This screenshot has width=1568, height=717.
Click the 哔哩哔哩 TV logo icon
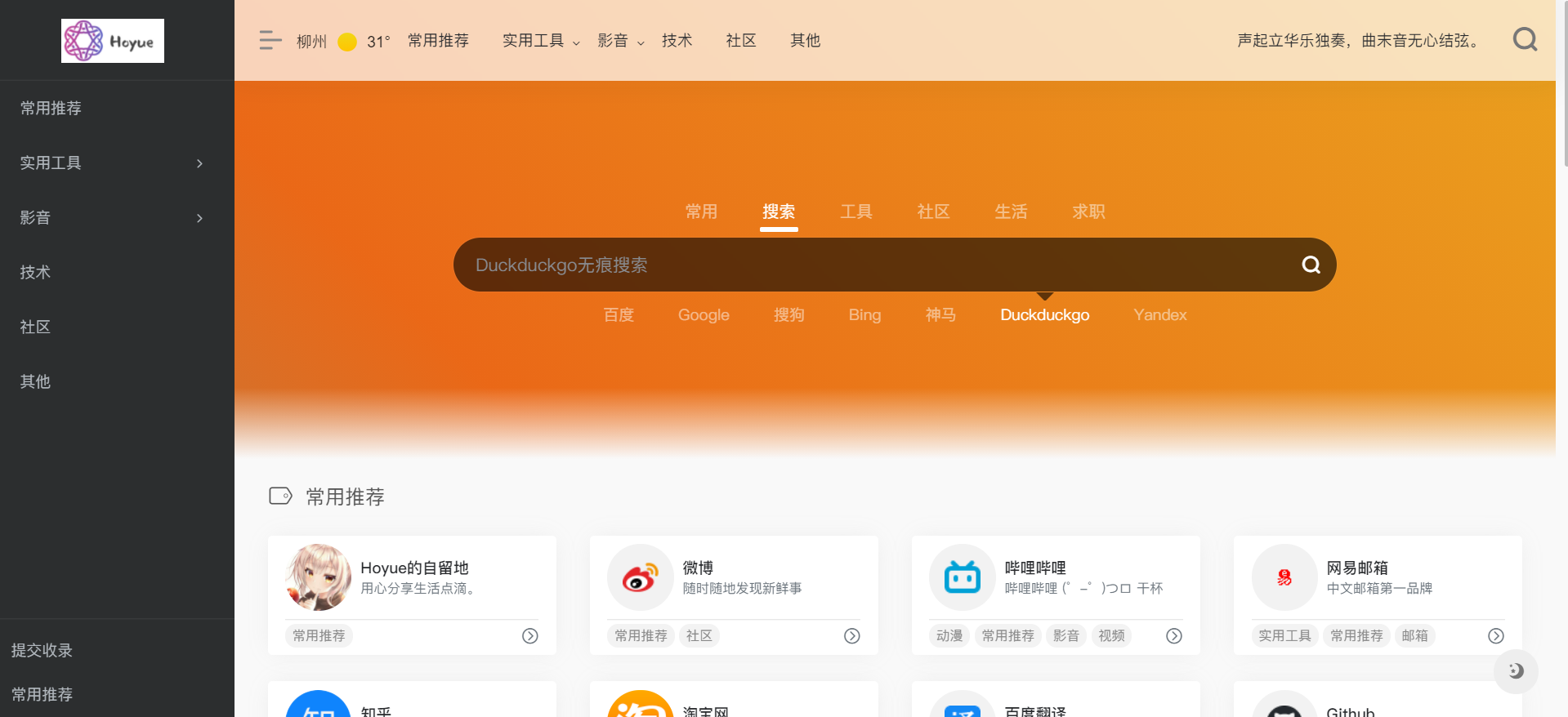963,577
